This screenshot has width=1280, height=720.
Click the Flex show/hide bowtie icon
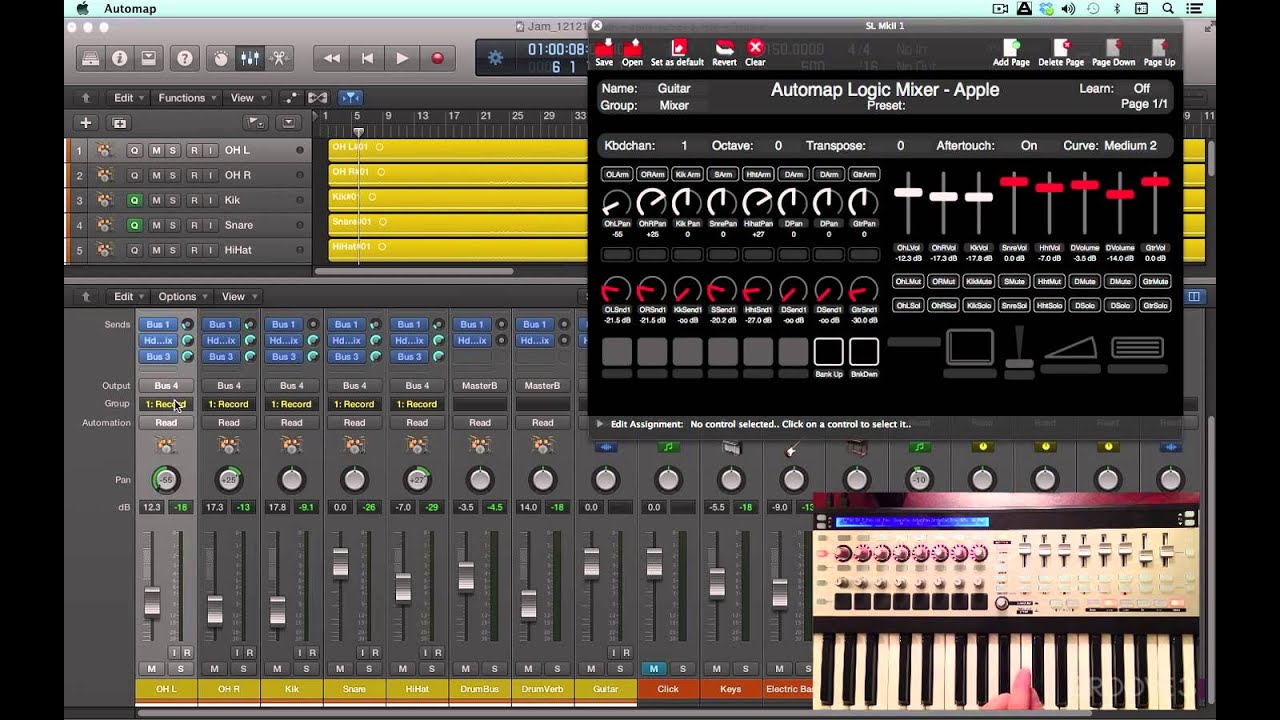(317, 97)
